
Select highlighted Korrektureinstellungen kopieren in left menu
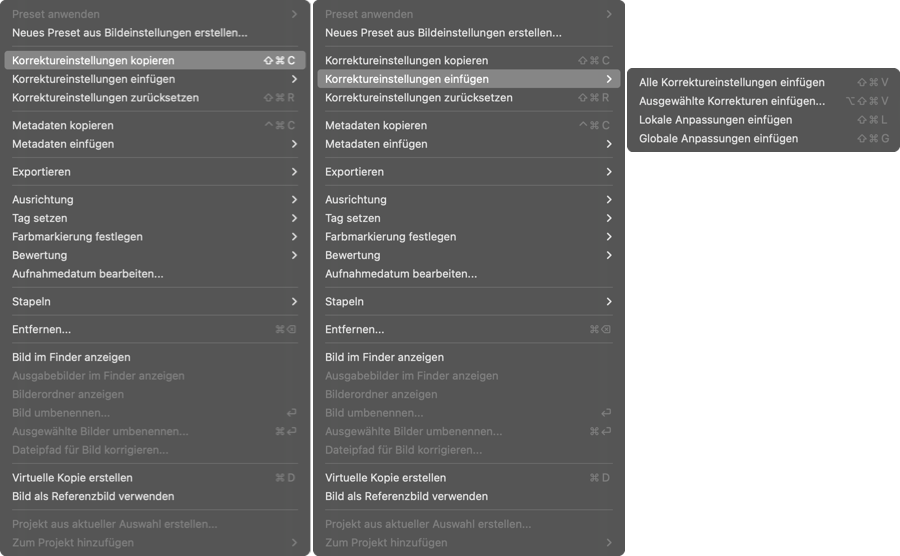[154, 60]
